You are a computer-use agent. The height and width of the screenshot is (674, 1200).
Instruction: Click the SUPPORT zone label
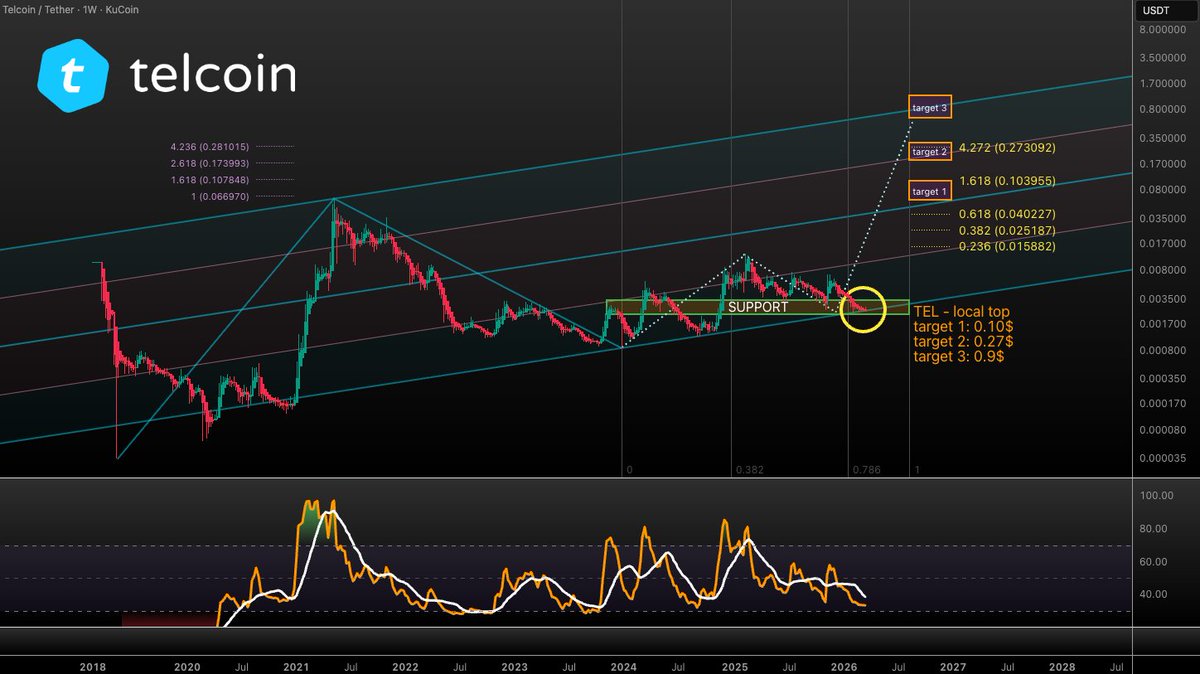pyautogui.click(x=758, y=307)
